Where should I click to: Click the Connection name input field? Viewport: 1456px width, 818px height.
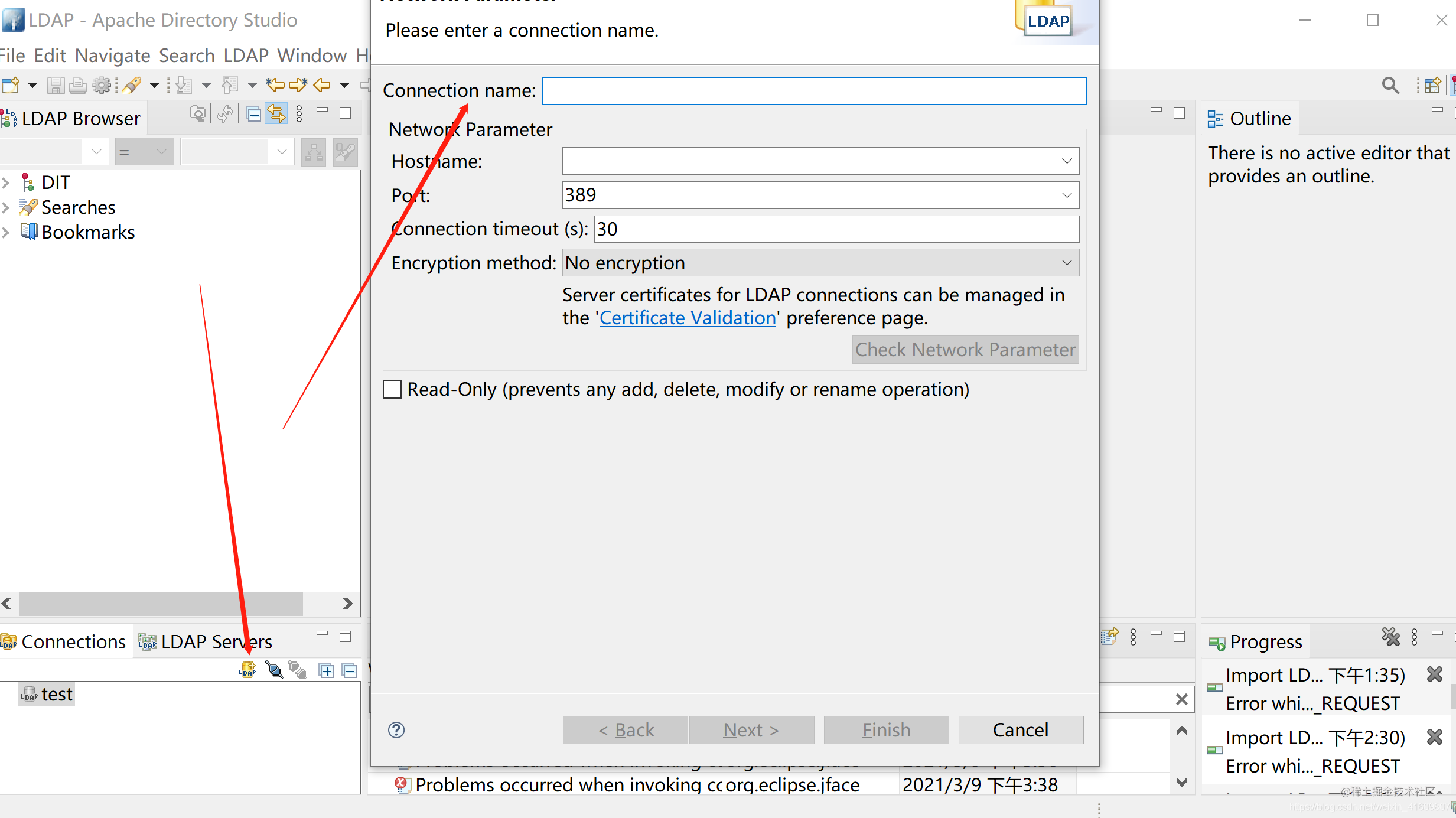tap(814, 90)
